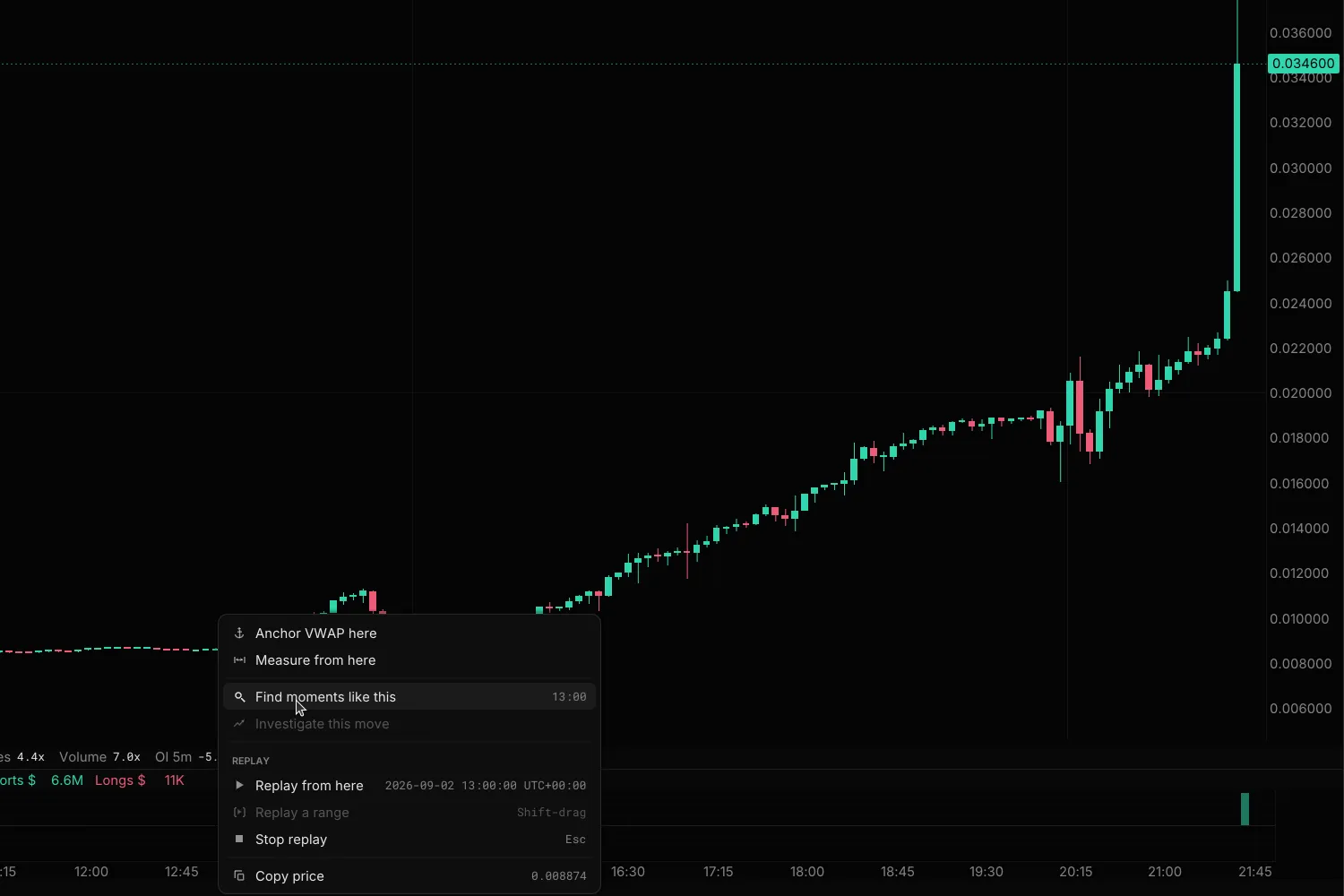Click the bracket icon beside Replay a range
The image size is (1344, 896).
239,813
